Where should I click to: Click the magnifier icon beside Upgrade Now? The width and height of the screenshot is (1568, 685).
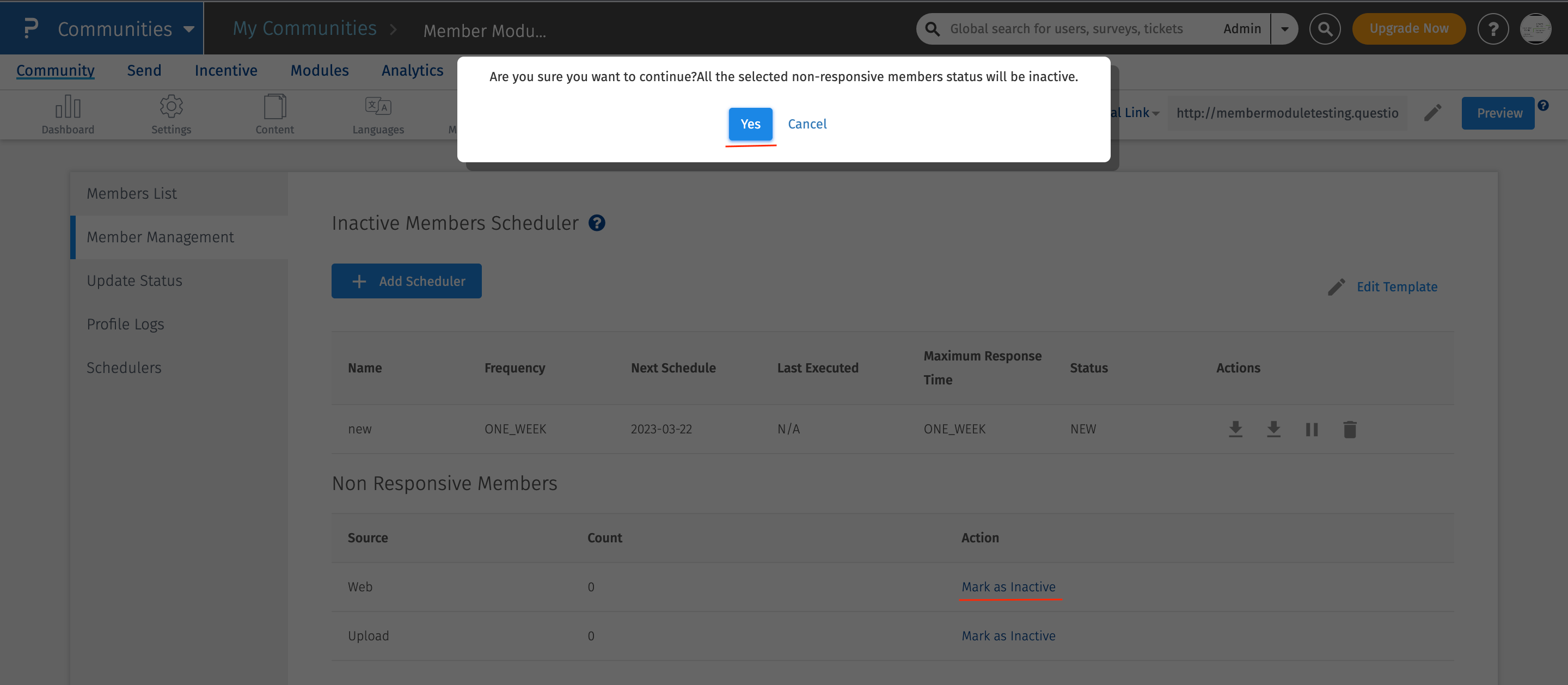click(x=1325, y=28)
